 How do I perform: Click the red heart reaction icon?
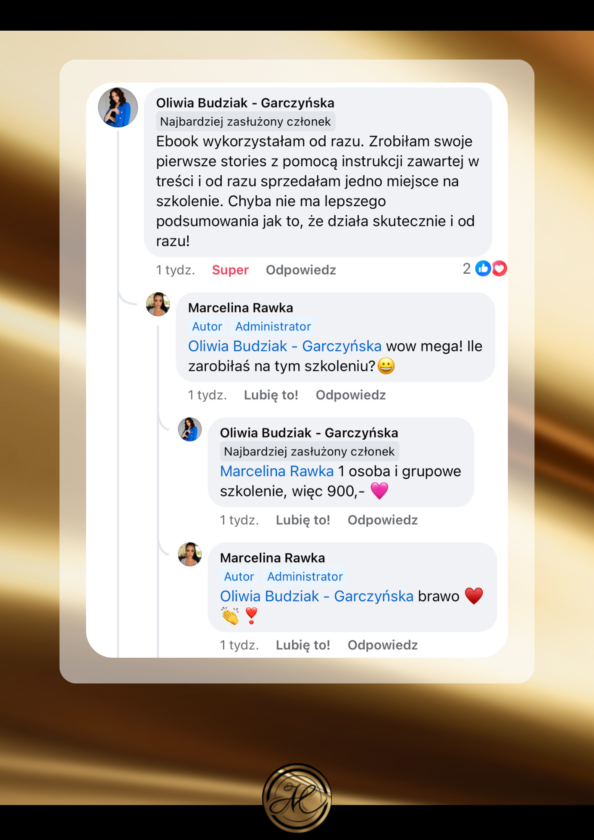[499, 269]
